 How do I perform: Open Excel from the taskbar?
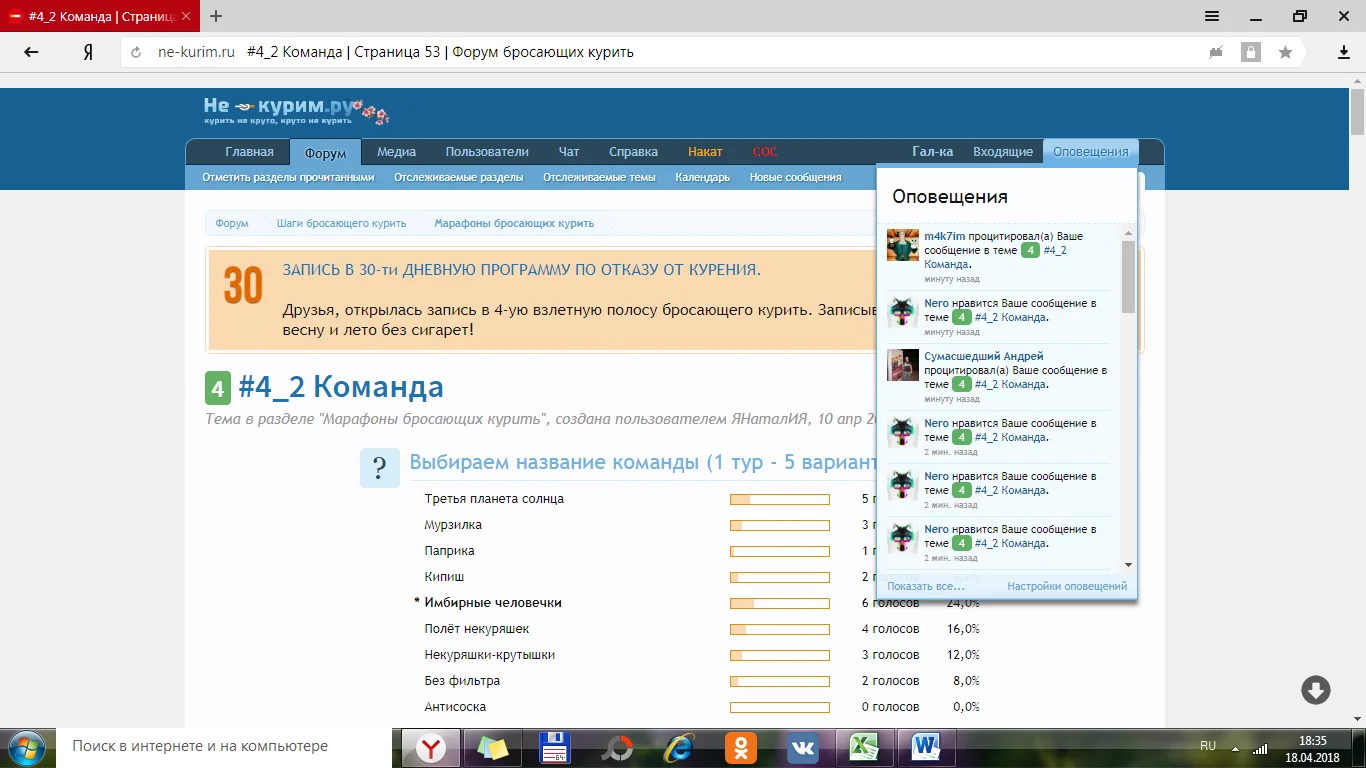pos(864,747)
